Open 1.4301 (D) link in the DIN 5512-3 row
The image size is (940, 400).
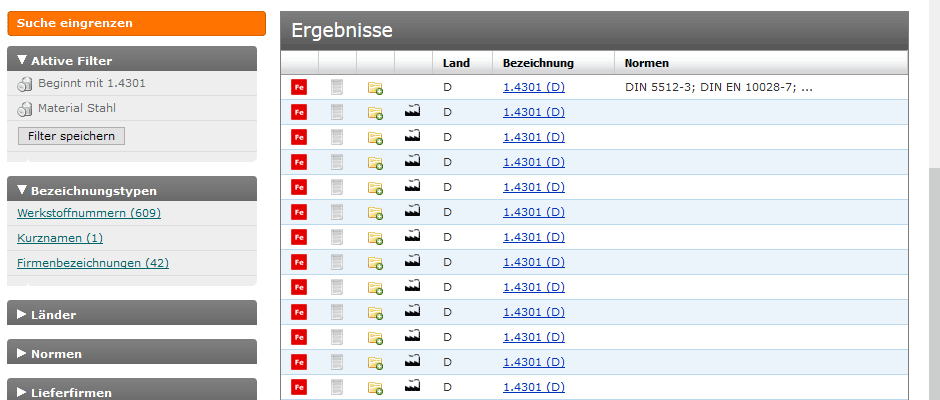(x=533, y=87)
